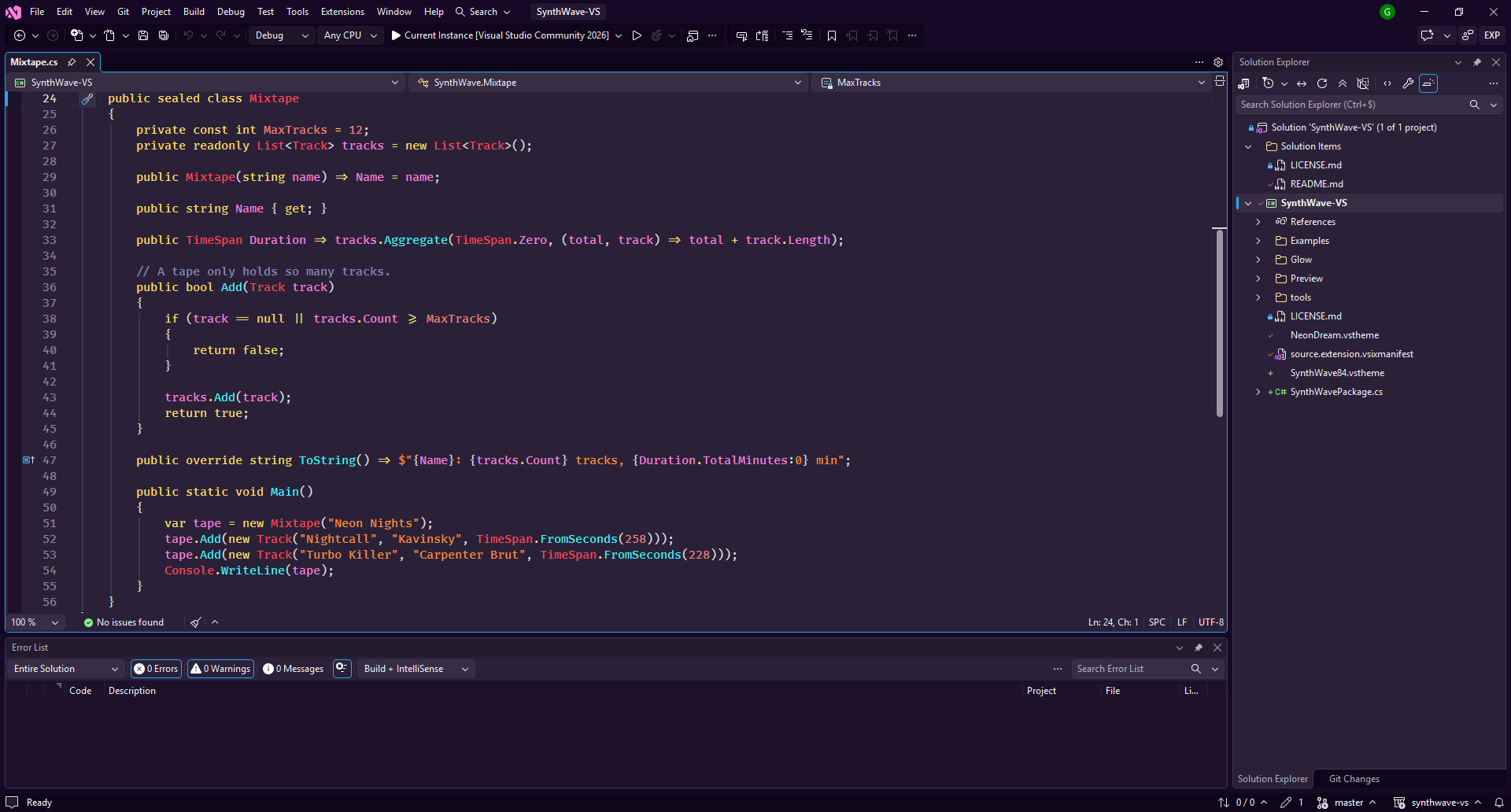Expand the References node
Image resolution: width=1511 pixels, height=812 pixels.
point(1258,222)
